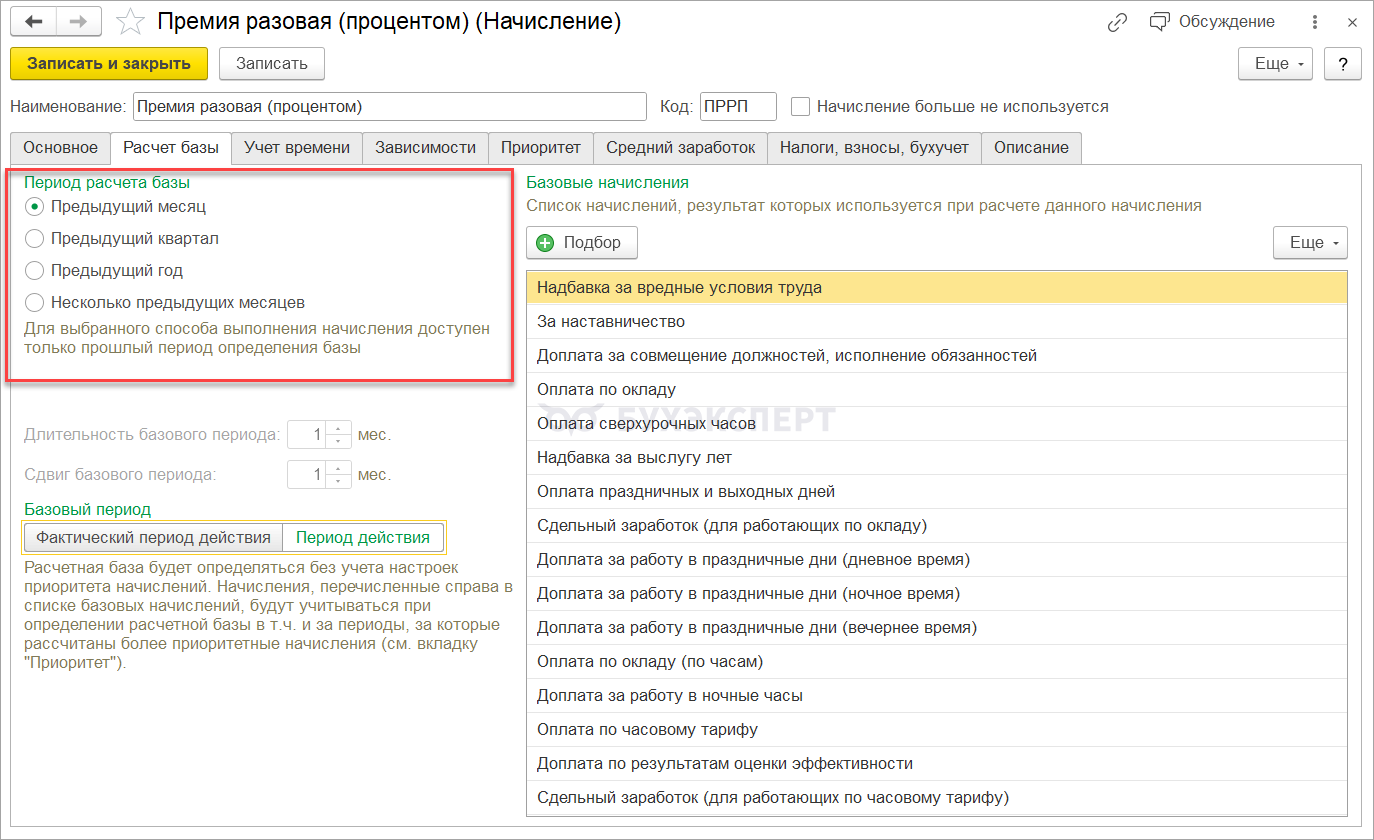The width and height of the screenshot is (1374, 840).
Task: Copy link using the chain icon
Action: tap(1118, 22)
